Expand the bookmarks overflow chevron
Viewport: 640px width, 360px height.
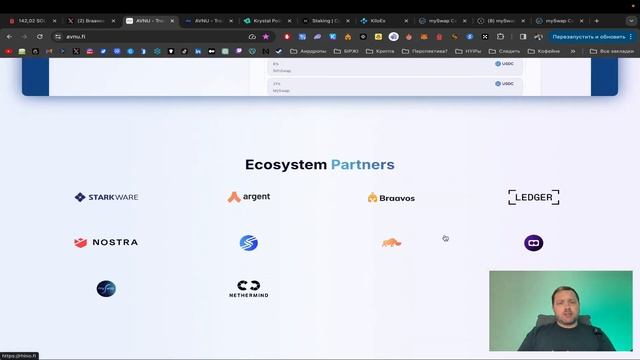click(x=573, y=51)
